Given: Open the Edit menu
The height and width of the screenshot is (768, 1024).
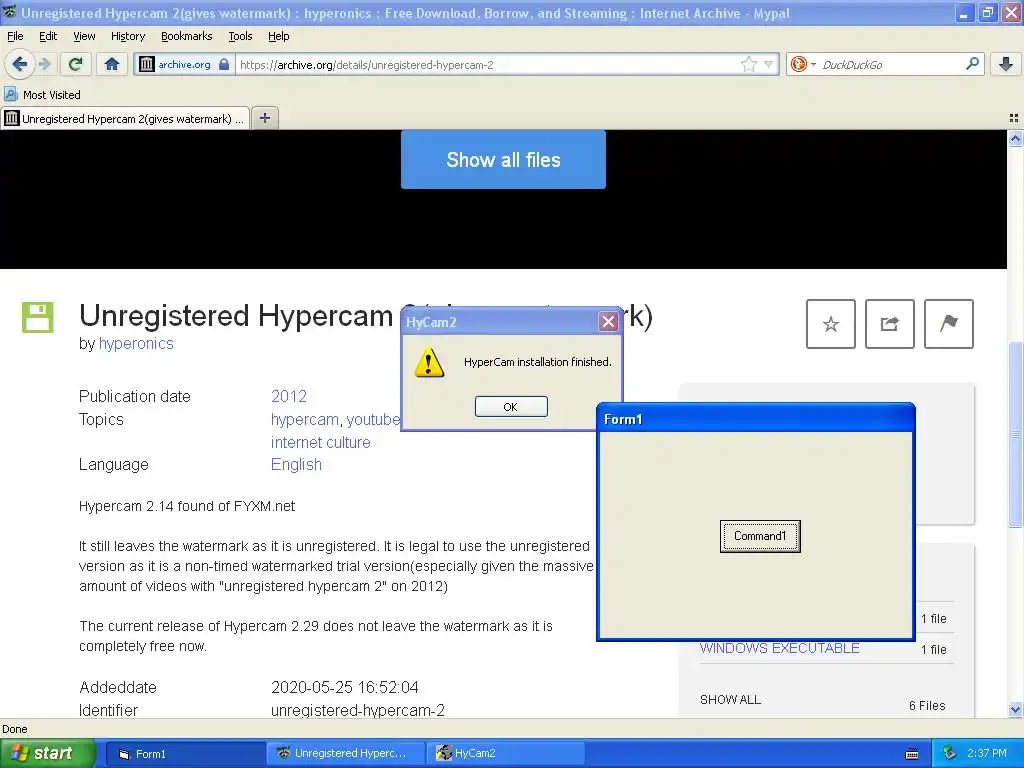Looking at the screenshot, I should 48,36.
